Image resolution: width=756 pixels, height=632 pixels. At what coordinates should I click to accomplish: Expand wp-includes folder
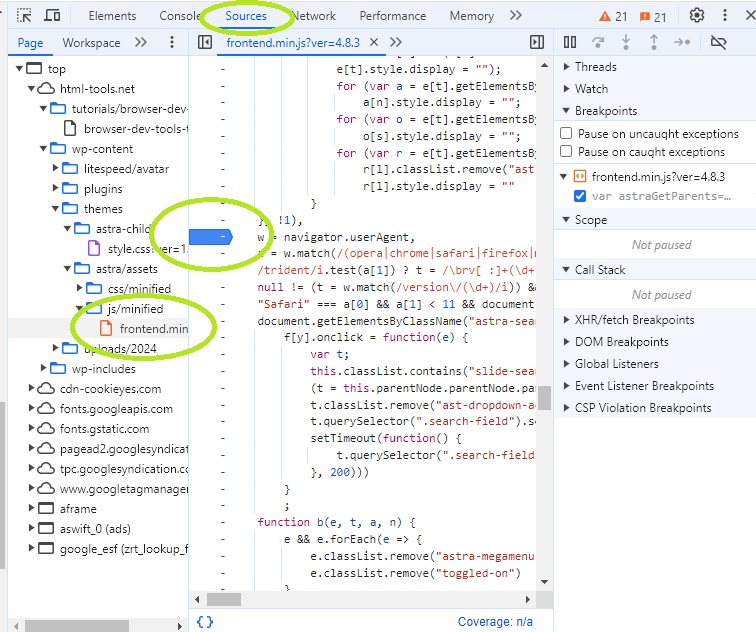[x=43, y=368]
